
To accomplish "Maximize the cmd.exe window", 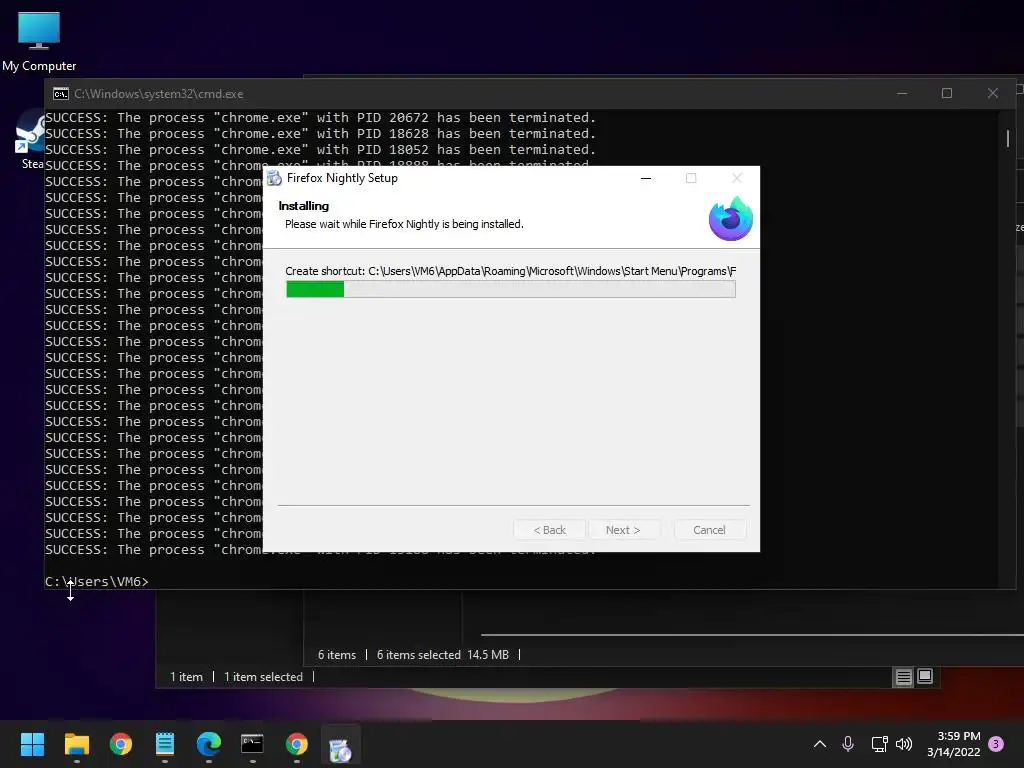I will [947, 93].
